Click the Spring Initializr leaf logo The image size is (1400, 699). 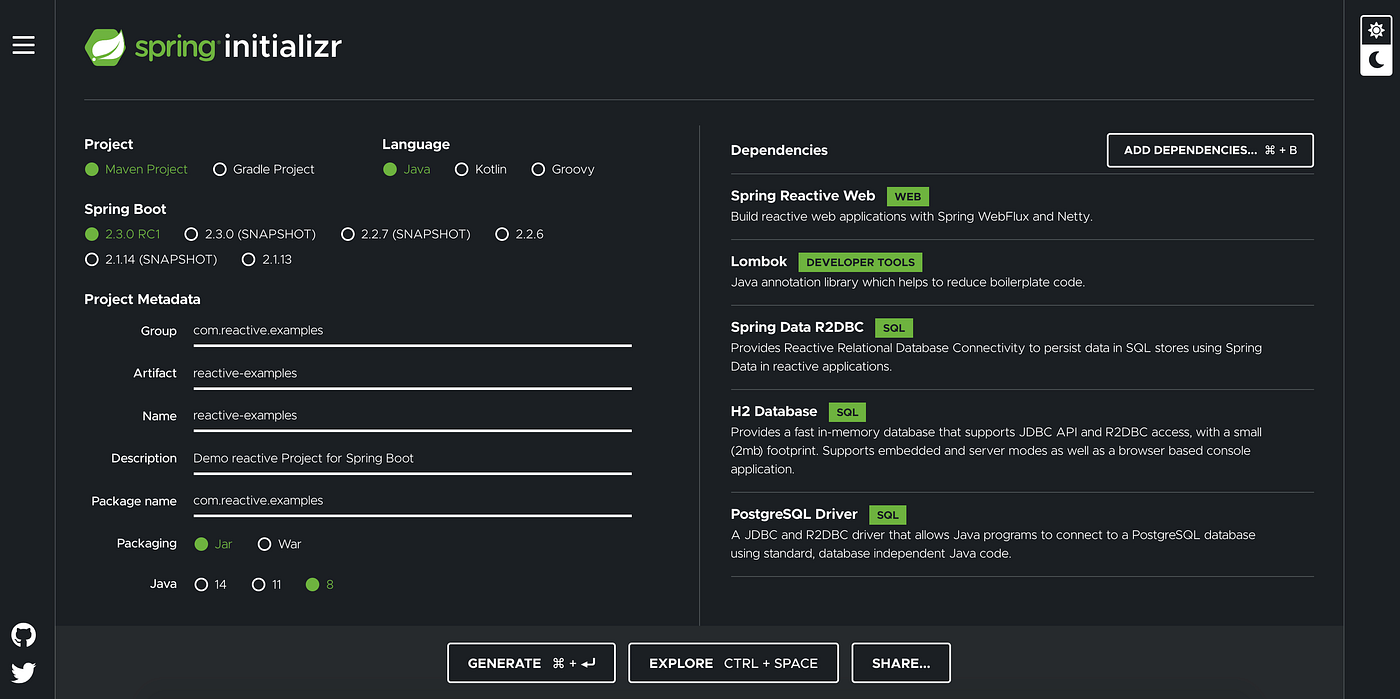[x=105, y=47]
